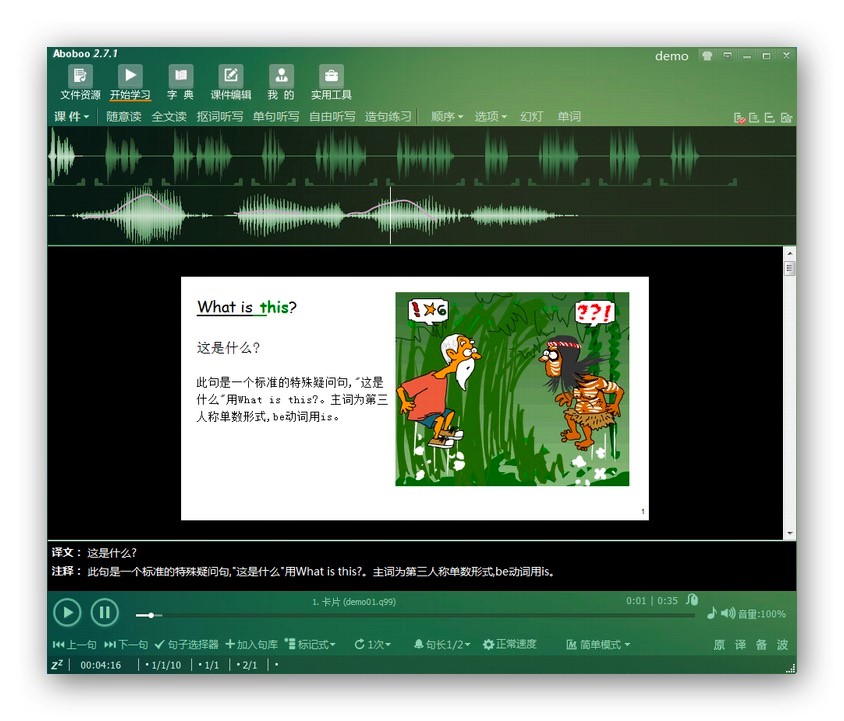844x721 pixels.
Task: Toggle the 波 waveform display button
Action: click(x=783, y=645)
